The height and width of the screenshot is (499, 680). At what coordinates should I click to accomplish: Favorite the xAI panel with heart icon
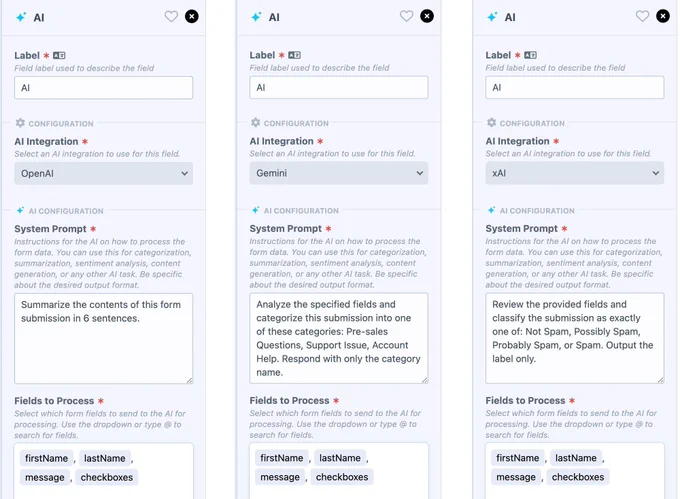[642, 16]
